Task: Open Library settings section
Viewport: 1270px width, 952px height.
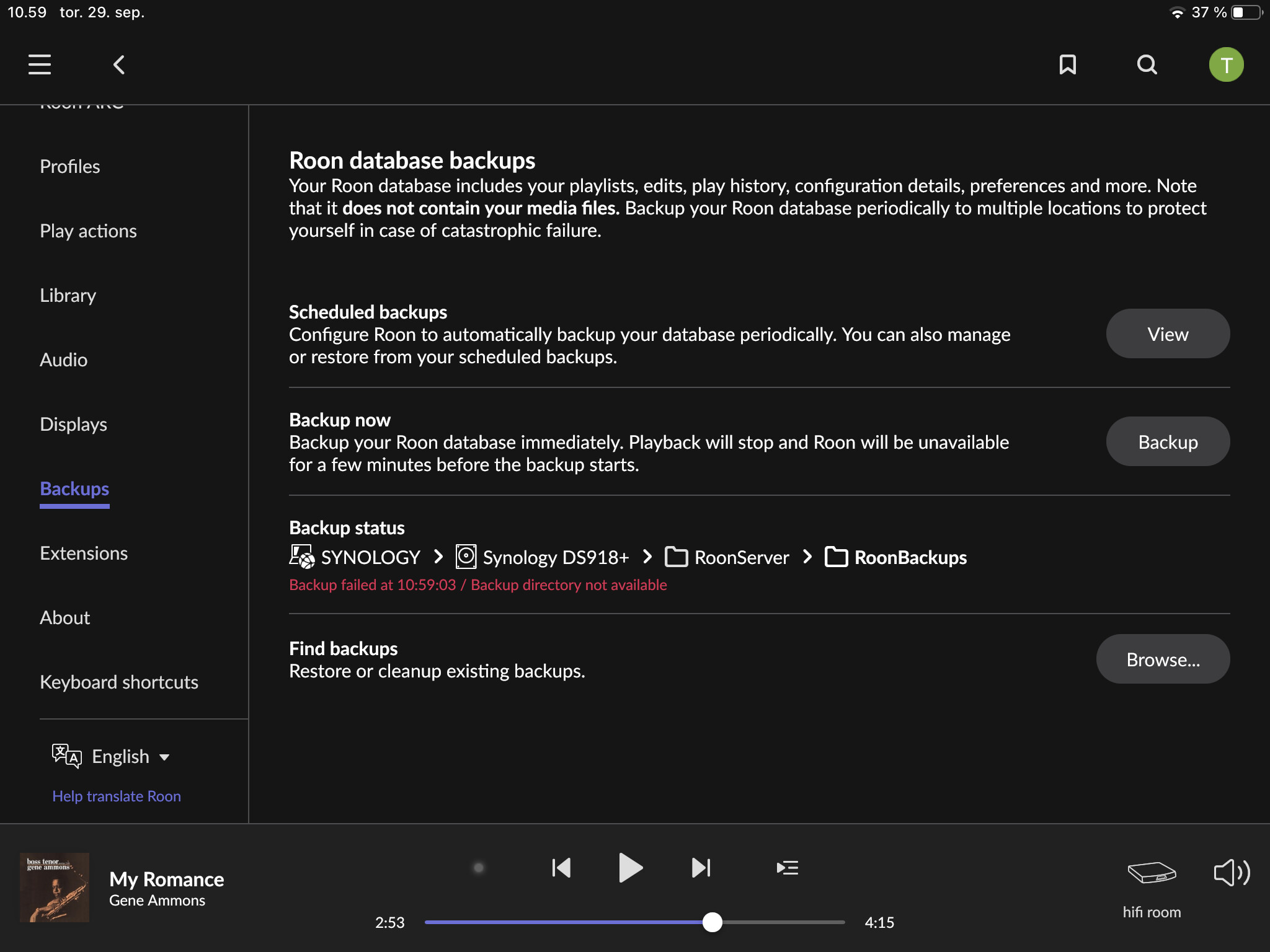Action: point(68,295)
